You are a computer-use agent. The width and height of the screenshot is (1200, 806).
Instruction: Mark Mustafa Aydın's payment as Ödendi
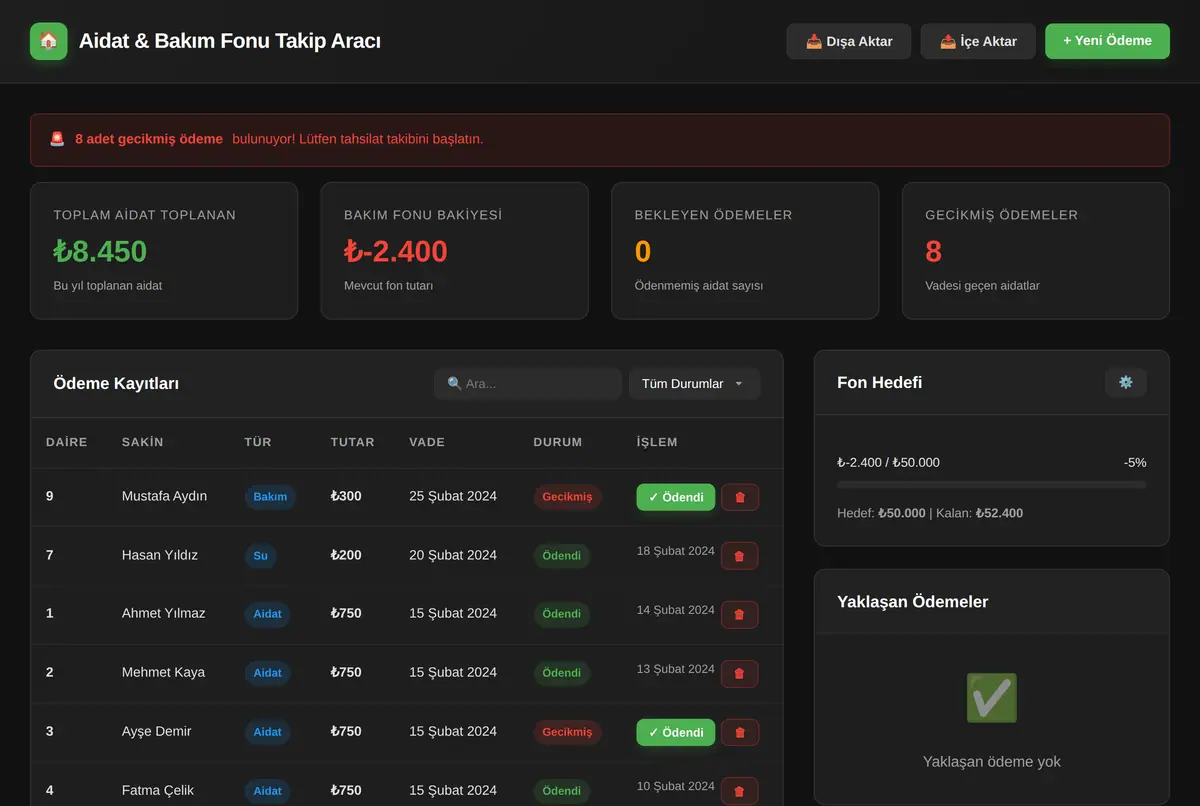[676, 497]
